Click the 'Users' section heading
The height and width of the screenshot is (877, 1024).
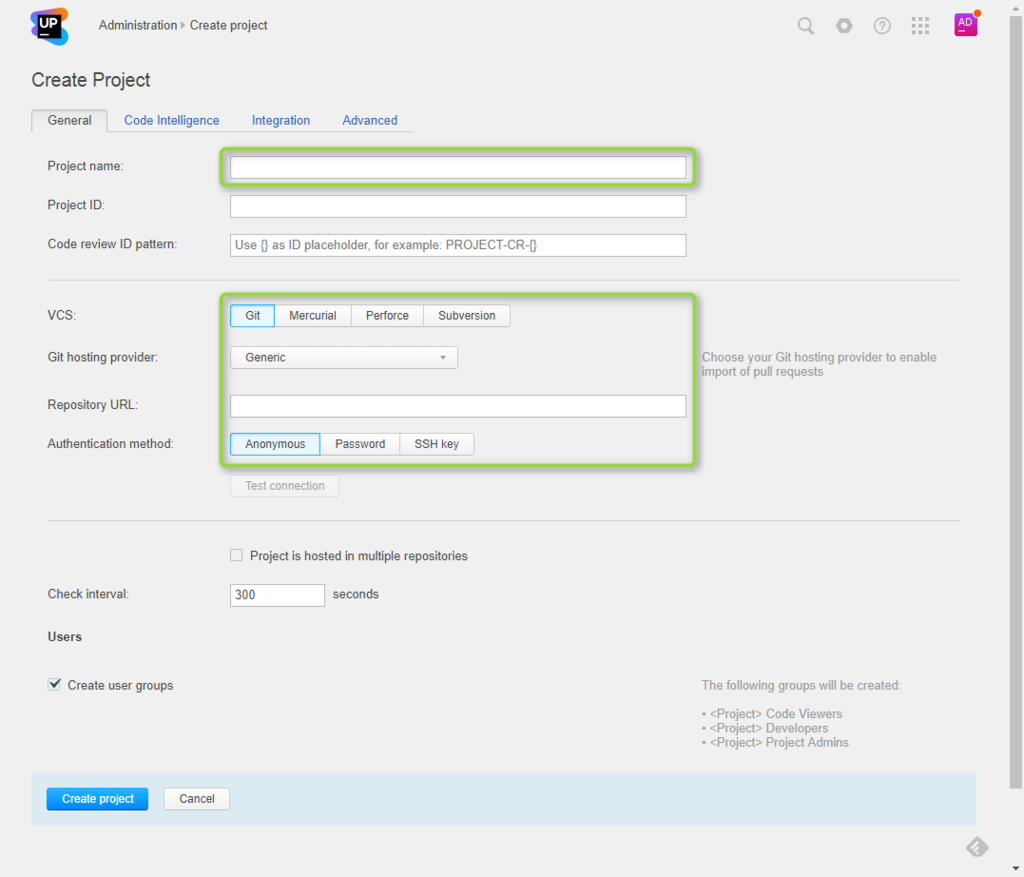pos(65,637)
